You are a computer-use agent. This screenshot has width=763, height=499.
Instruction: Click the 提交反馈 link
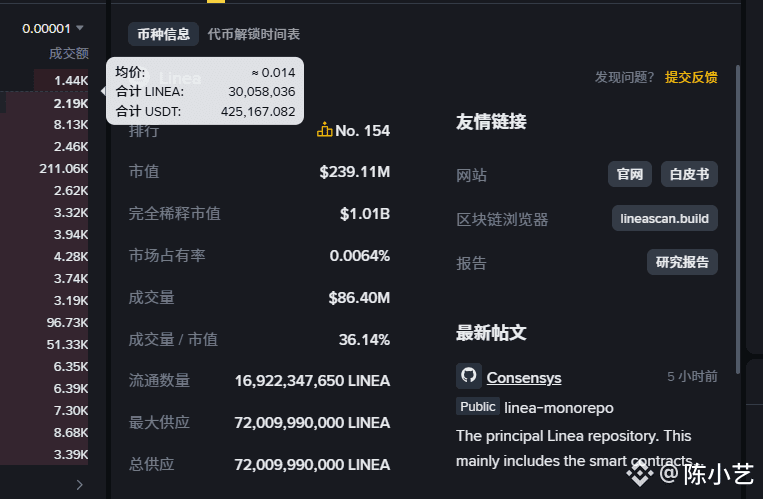[x=691, y=77]
